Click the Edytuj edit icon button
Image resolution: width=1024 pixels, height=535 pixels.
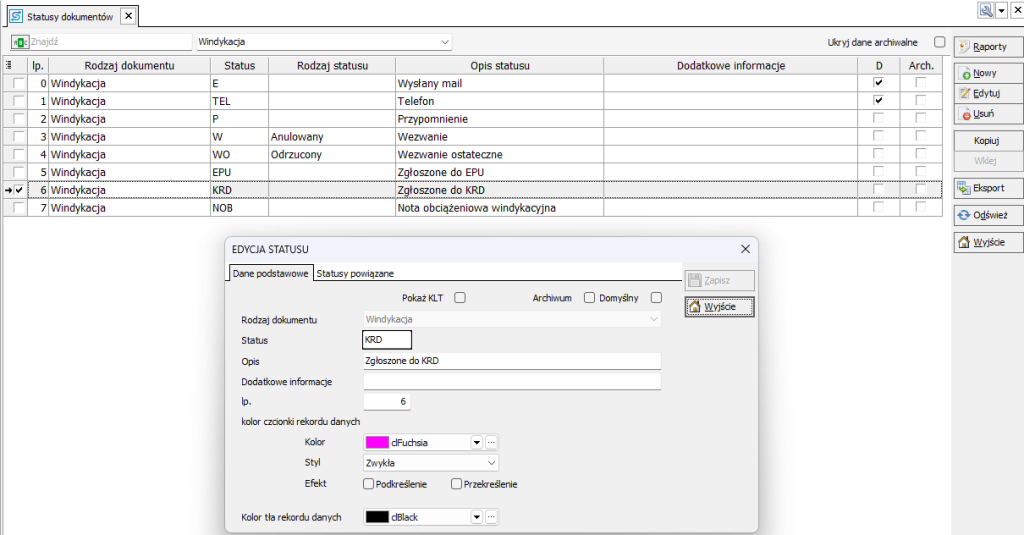tap(988, 93)
